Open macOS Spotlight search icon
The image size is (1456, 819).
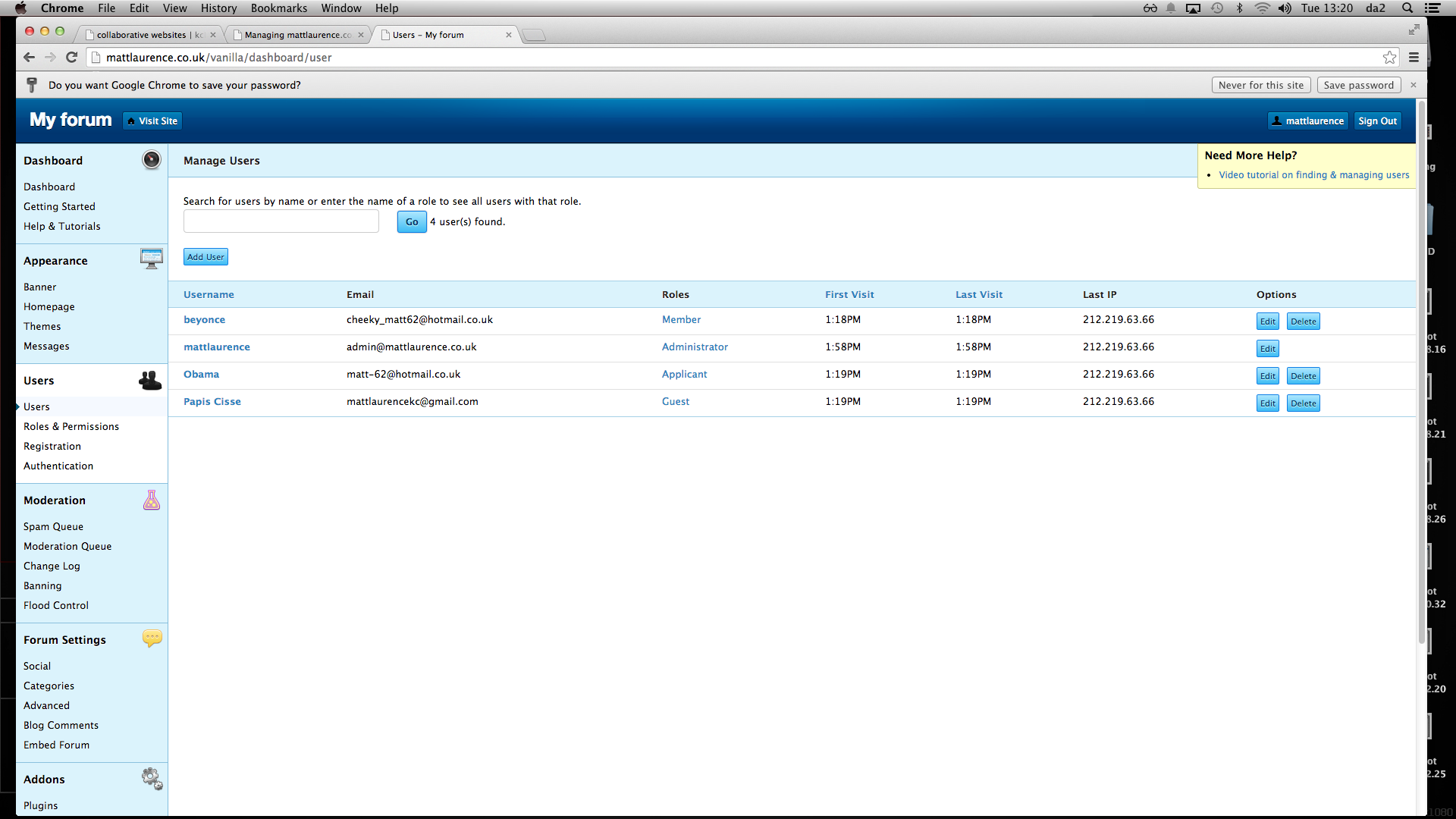(1407, 8)
